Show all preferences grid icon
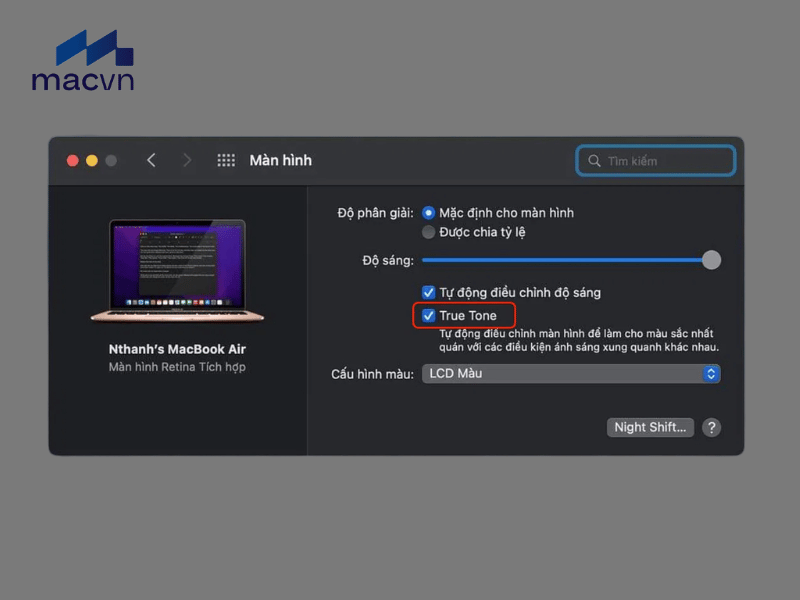 coord(226,160)
